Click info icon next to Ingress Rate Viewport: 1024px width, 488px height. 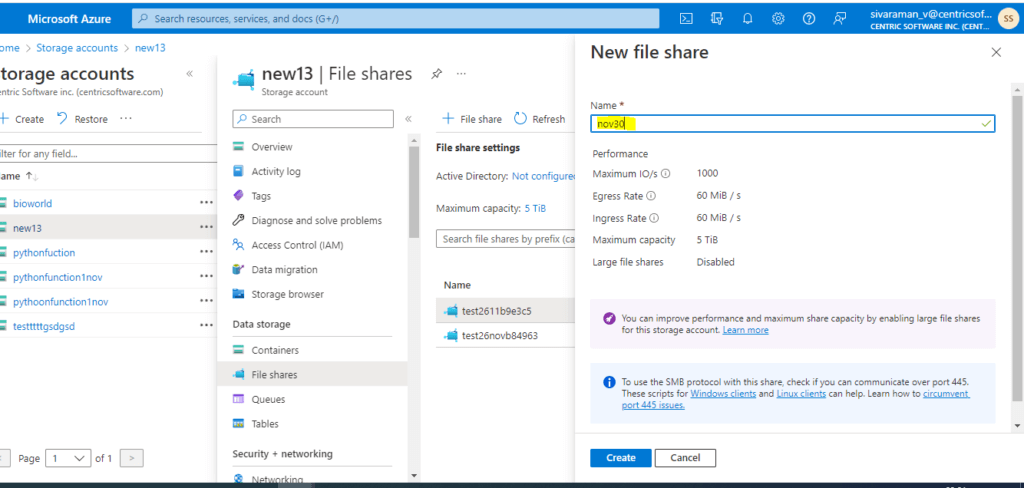[x=654, y=218]
